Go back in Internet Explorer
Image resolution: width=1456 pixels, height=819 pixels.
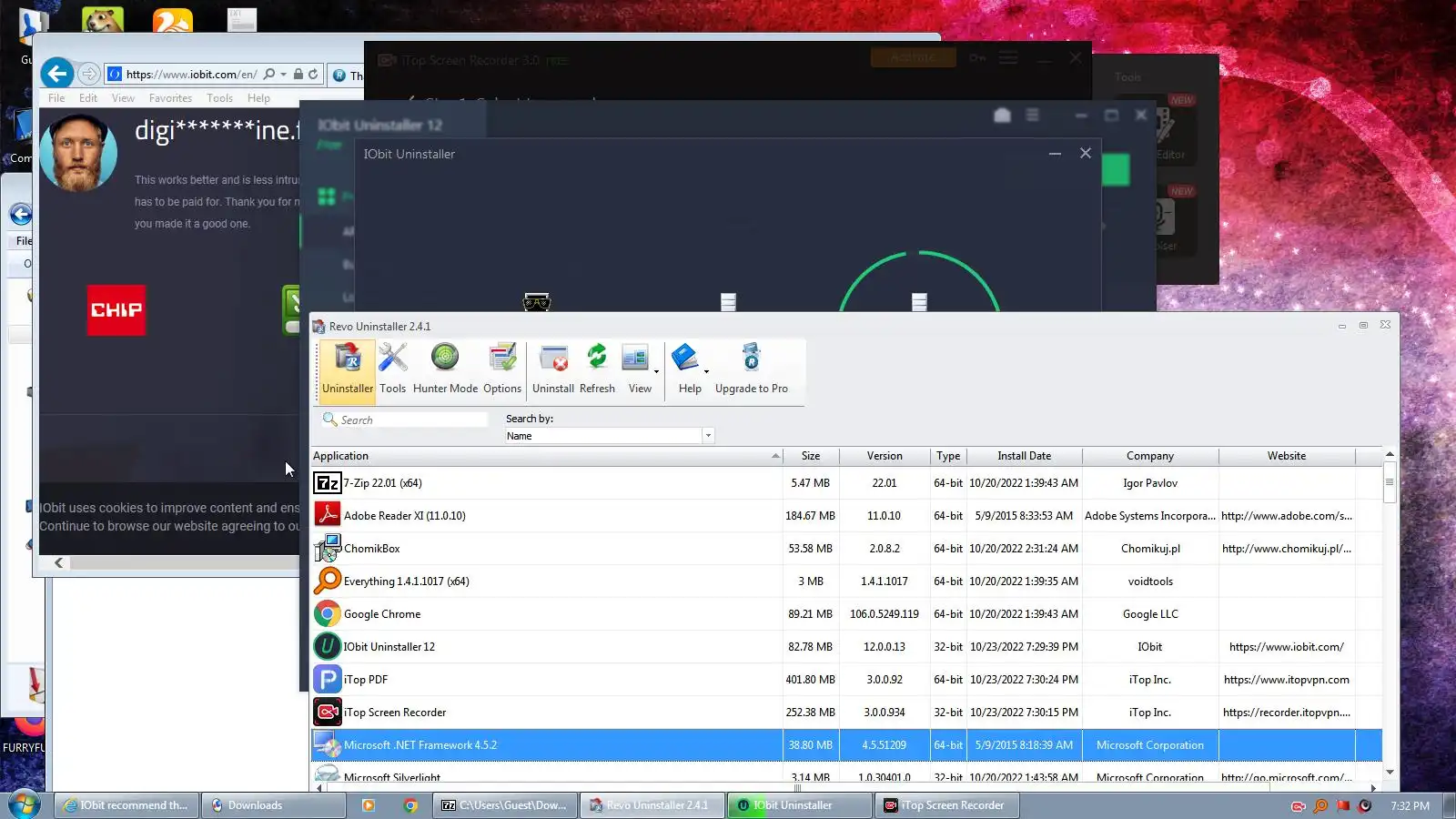coord(57,74)
